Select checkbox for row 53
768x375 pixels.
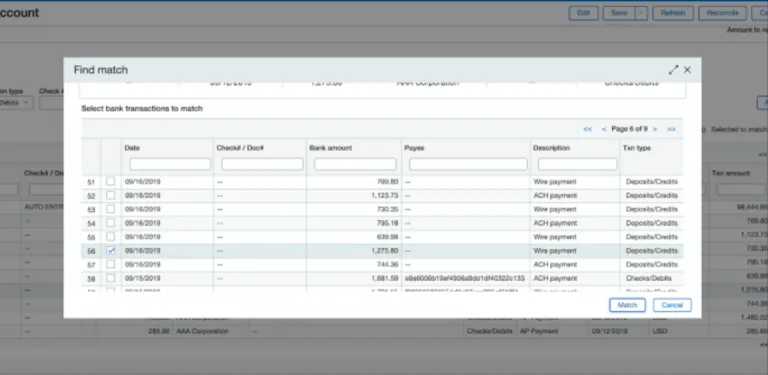(111, 209)
